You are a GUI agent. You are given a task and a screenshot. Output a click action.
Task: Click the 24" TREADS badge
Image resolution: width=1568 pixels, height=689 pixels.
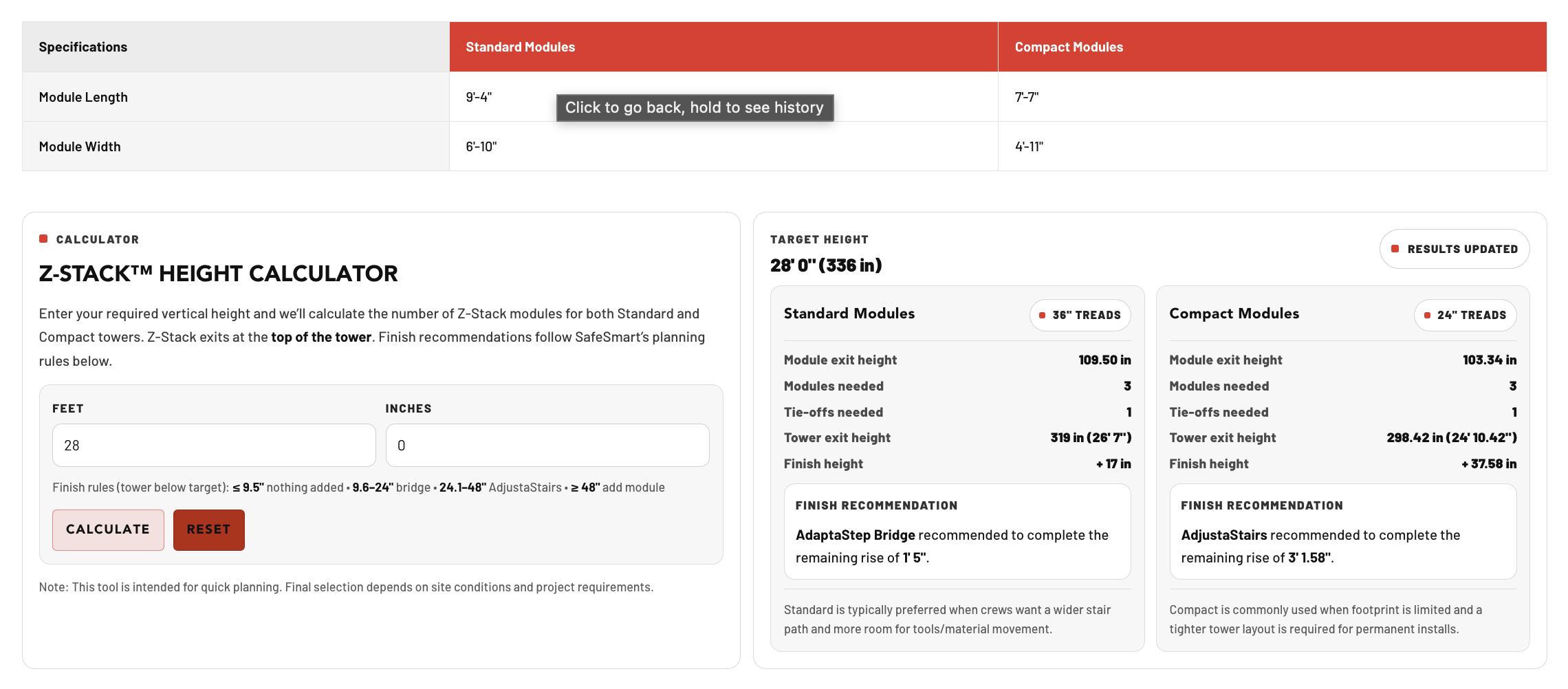click(x=1466, y=315)
